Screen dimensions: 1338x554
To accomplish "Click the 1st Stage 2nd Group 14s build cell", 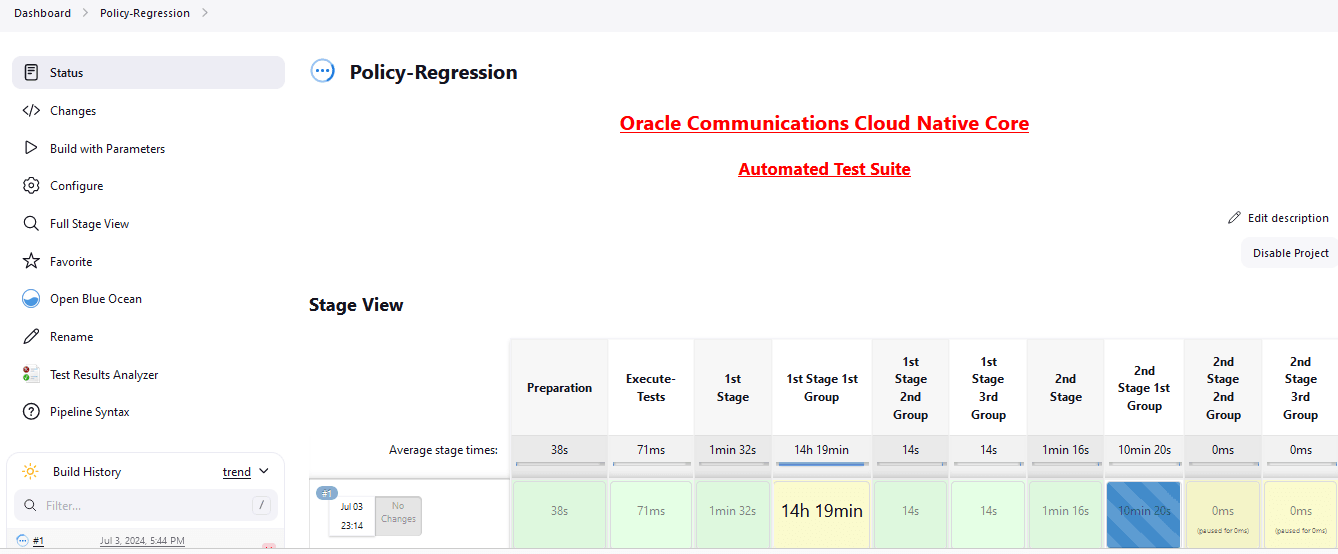I will (910, 514).
